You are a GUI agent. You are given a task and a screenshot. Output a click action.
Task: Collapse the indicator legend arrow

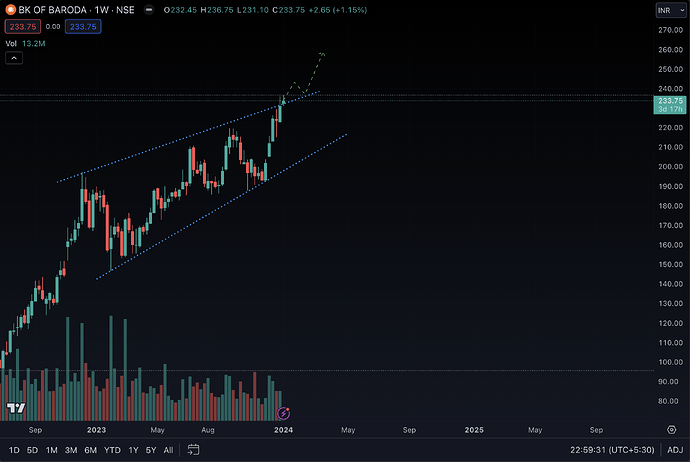[x=14, y=58]
